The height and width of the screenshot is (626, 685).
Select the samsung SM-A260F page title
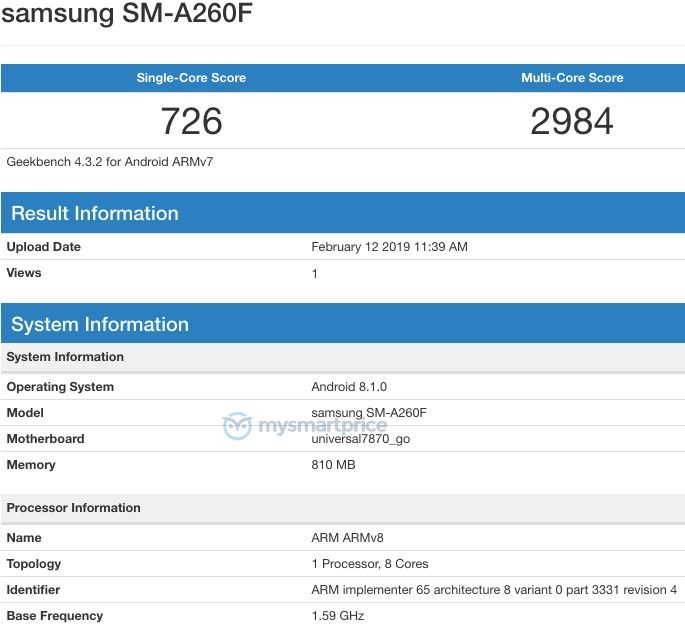tap(127, 13)
